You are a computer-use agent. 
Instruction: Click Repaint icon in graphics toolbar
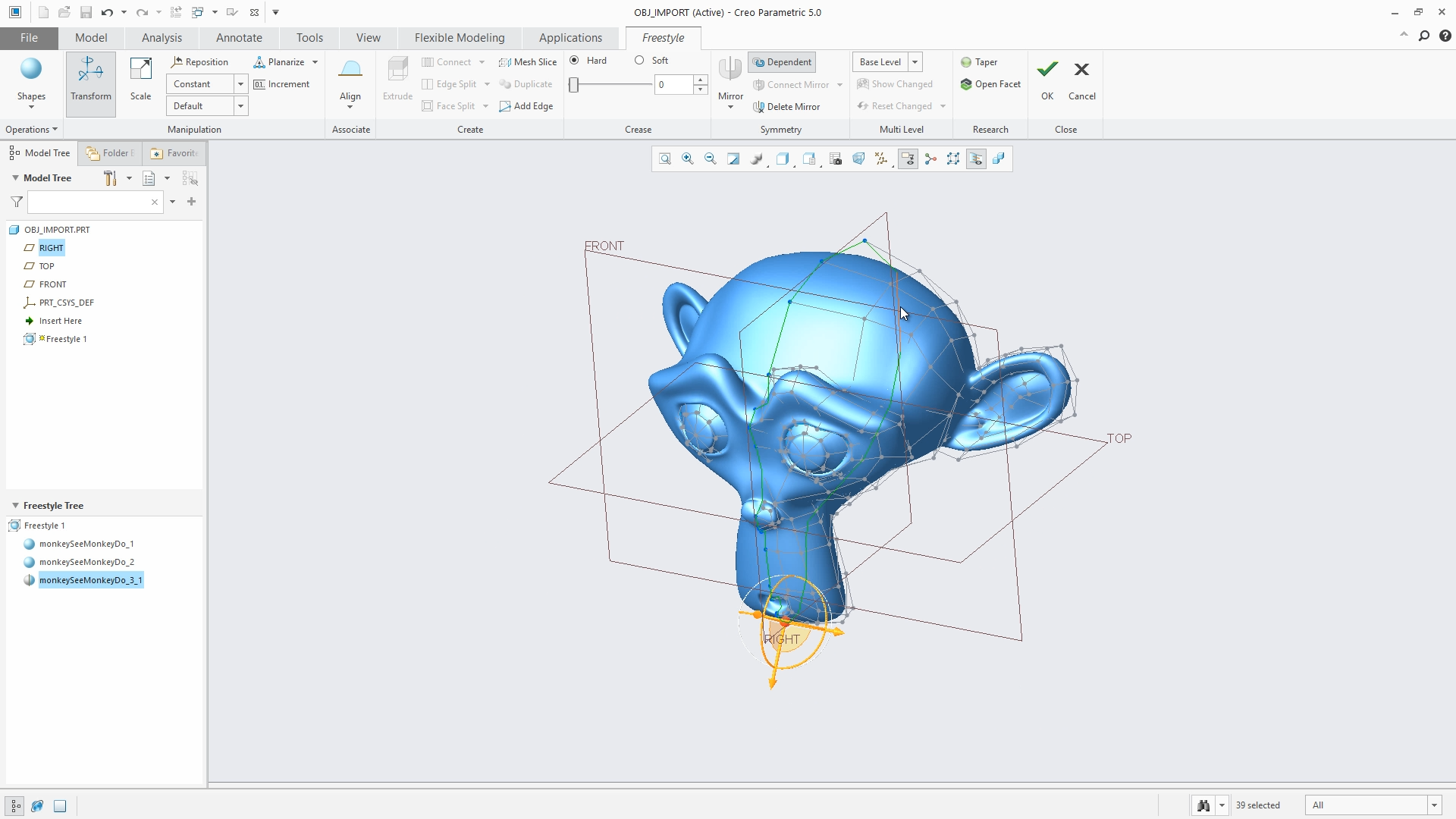(733, 158)
